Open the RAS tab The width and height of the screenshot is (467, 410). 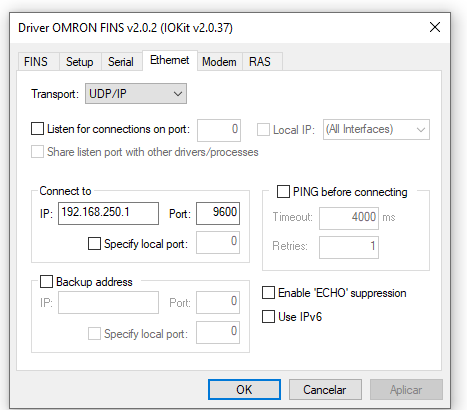pos(260,62)
